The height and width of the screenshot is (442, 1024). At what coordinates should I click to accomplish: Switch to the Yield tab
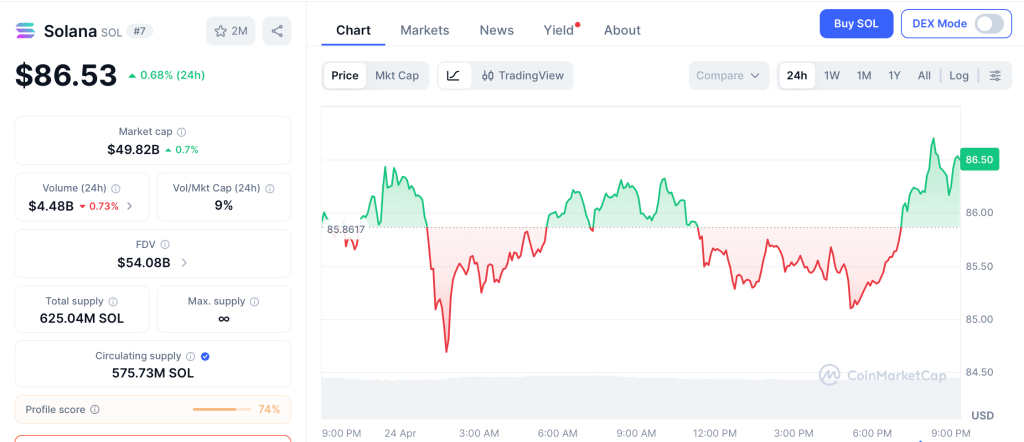558,30
